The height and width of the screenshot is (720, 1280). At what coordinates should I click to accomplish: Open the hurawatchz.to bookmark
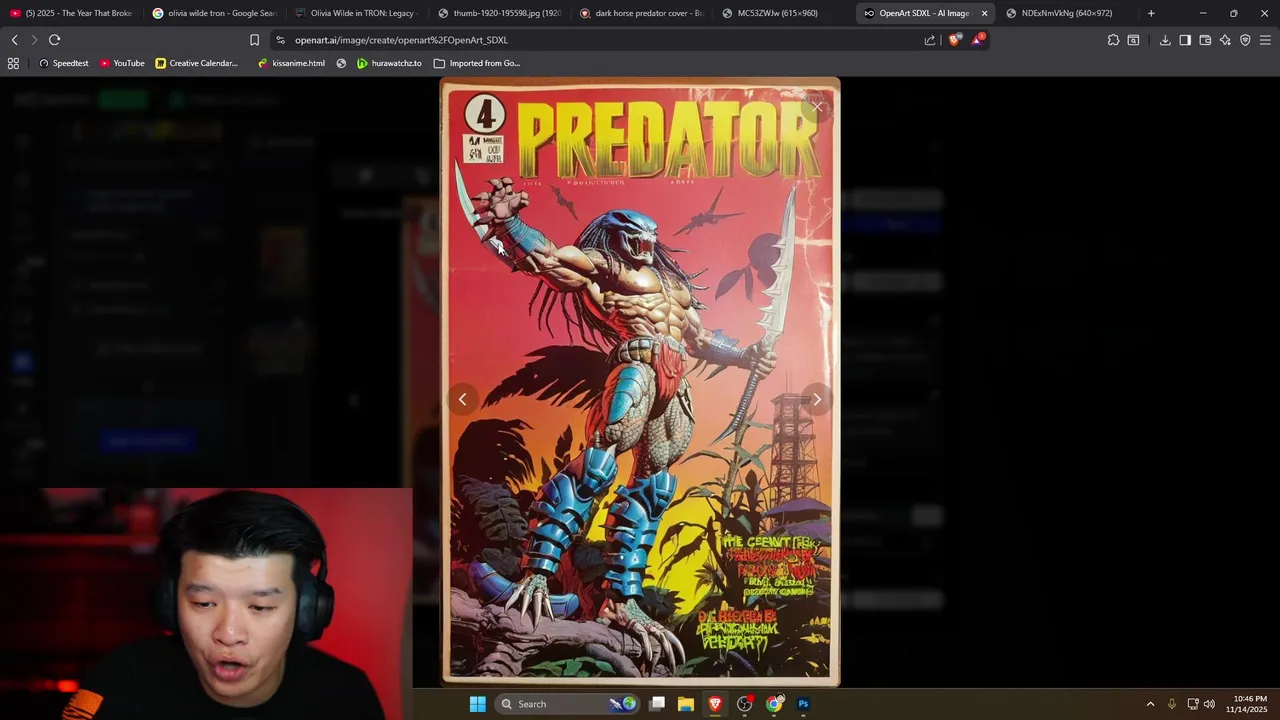[x=389, y=63]
